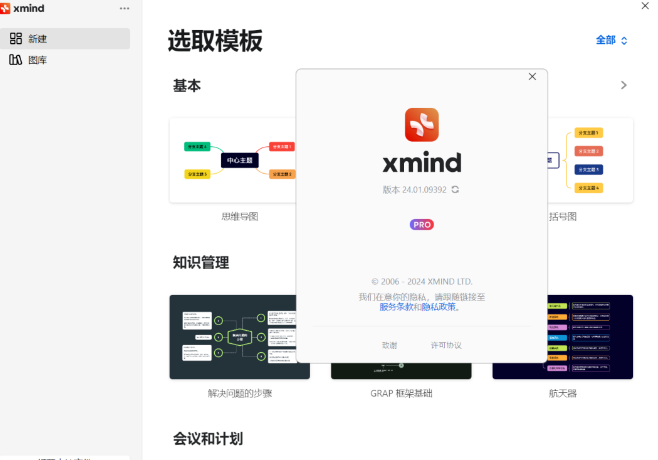The width and height of the screenshot is (658, 460).
Task: Click the refresh icon next to the version number
Action: coord(455,190)
